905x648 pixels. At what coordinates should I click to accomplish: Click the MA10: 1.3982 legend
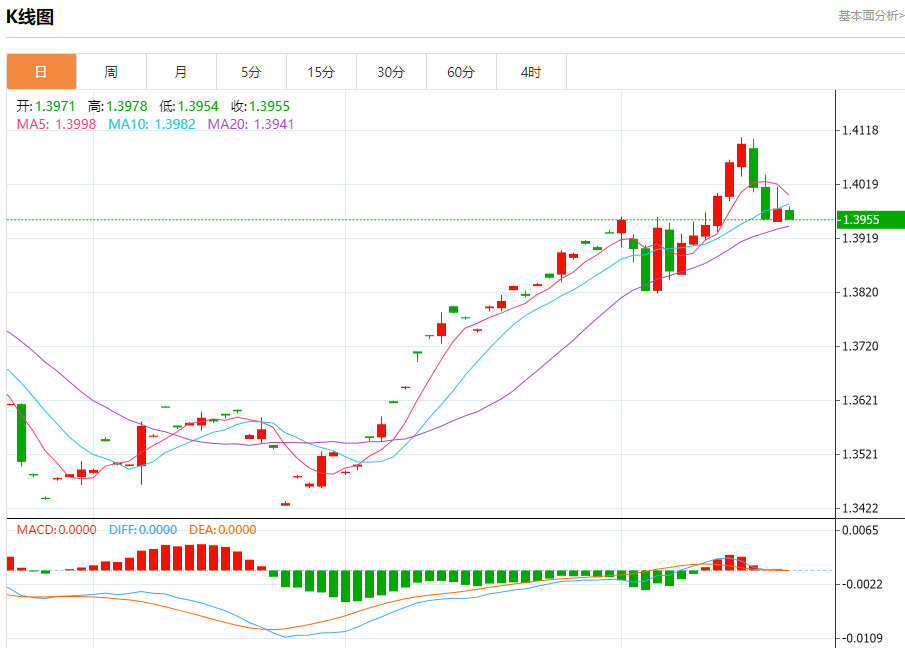152,124
